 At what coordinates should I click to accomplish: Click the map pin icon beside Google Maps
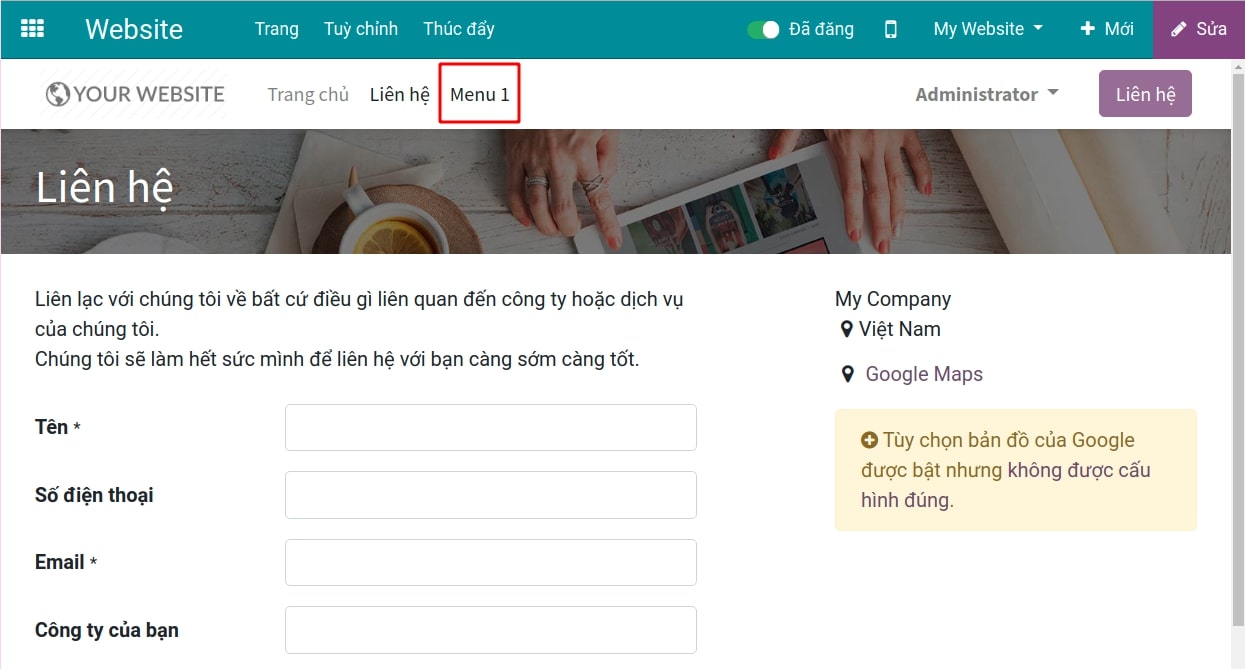pyautogui.click(x=848, y=373)
